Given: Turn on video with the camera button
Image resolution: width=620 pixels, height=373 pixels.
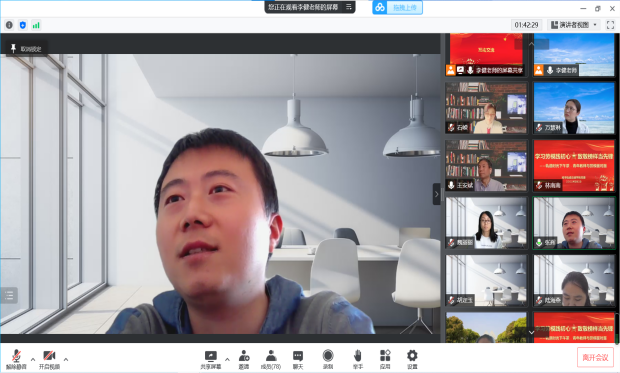Looking at the screenshot, I should tap(49, 359).
